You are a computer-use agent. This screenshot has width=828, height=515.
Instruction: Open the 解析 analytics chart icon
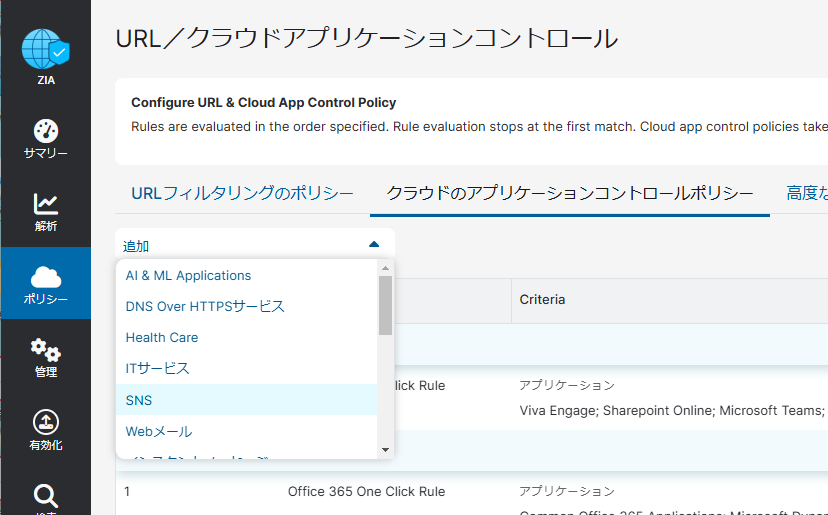[x=46, y=204]
